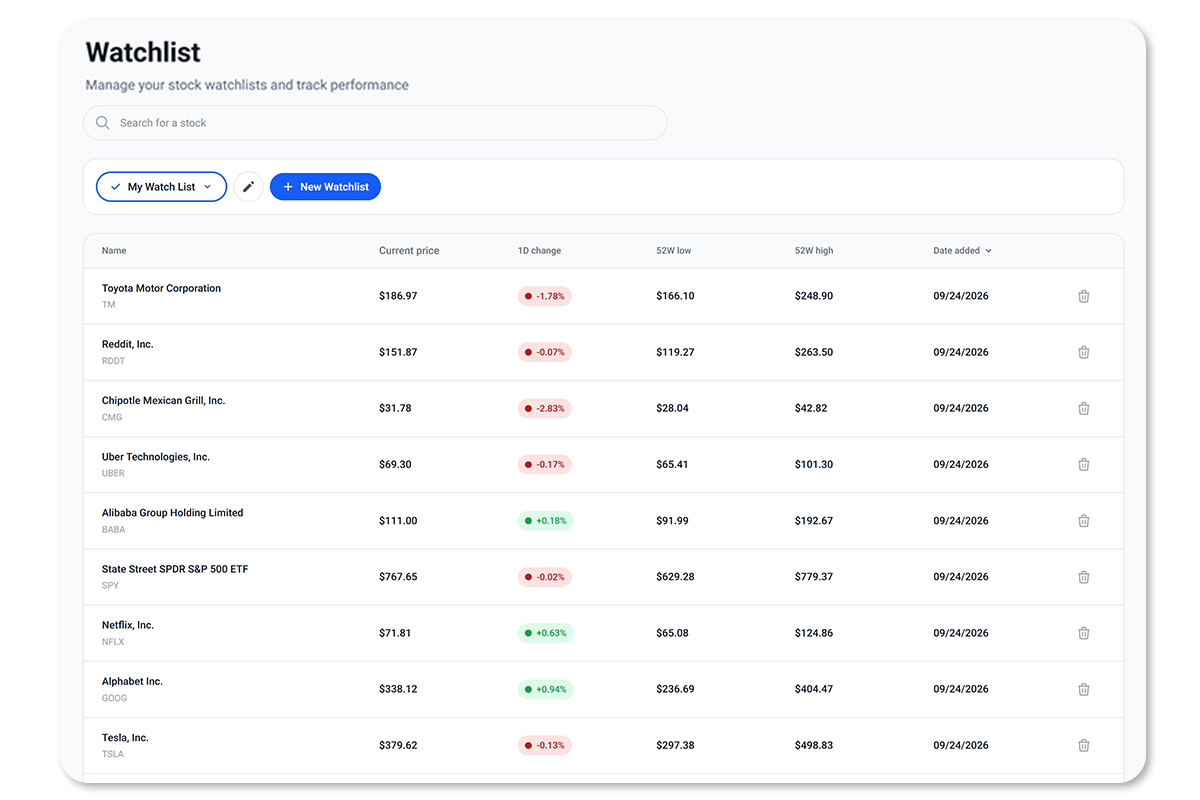The width and height of the screenshot is (1200, 800).
Task: Click the $71.81 current price
Action: click(395, 633)
